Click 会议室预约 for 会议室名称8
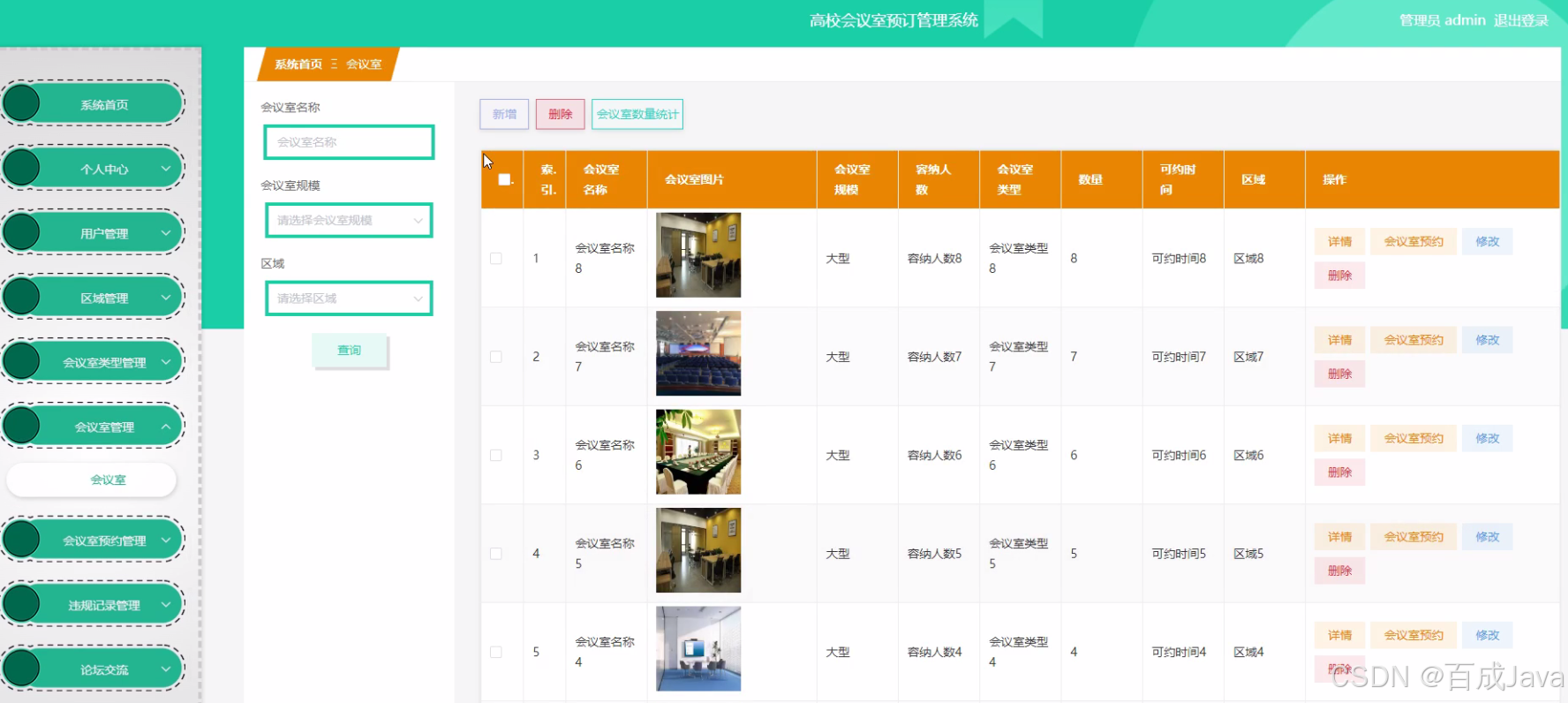 coord(1413,241)
